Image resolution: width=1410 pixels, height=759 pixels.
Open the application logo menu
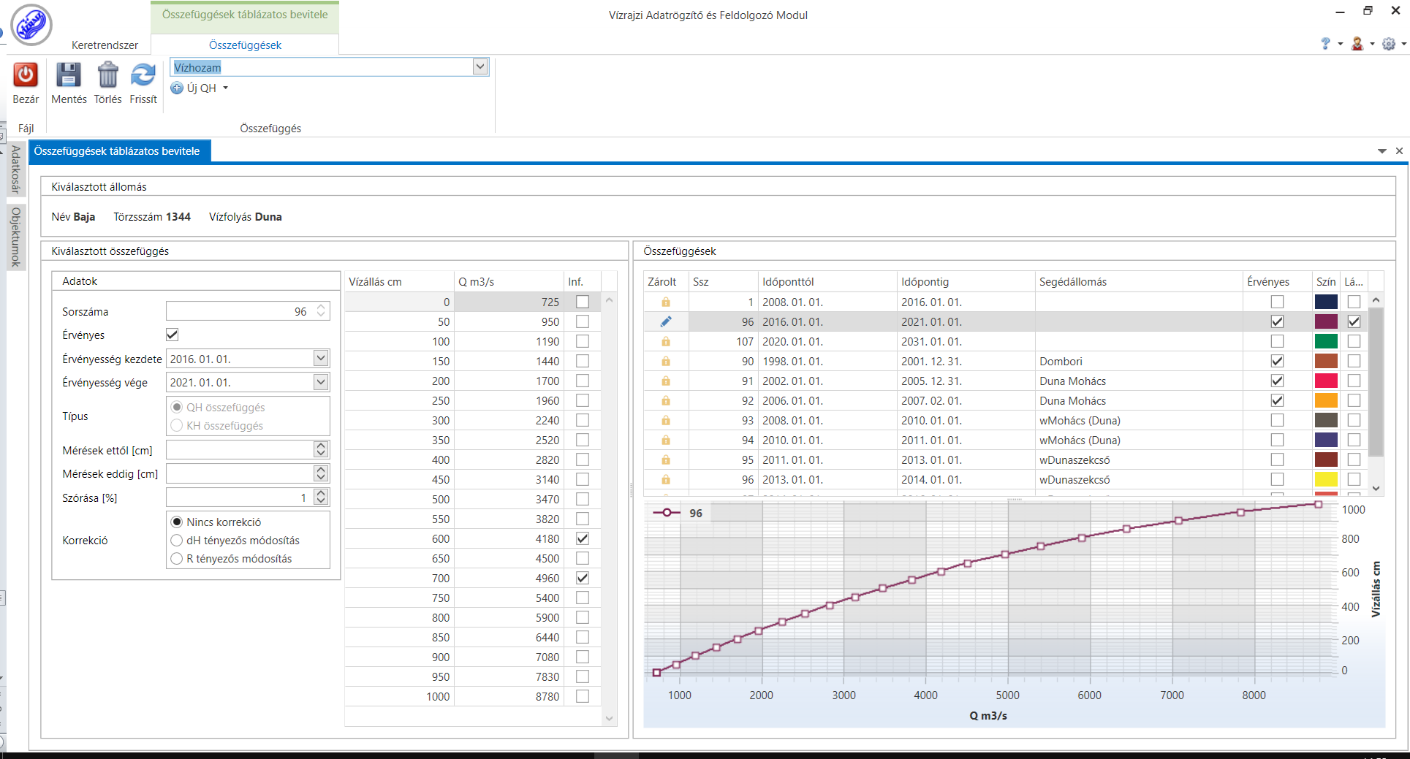[31, 25]
